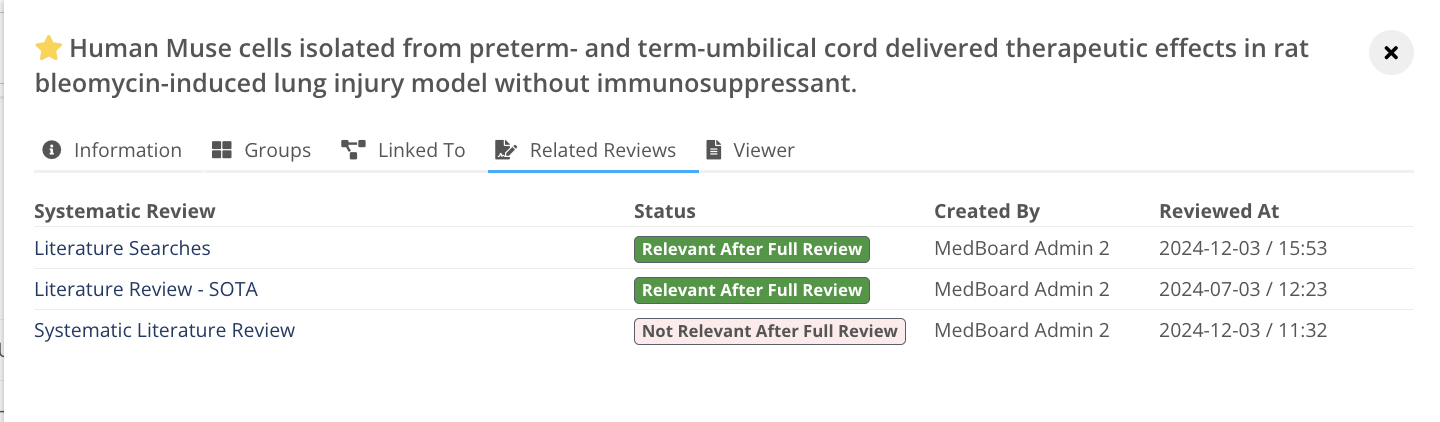1440x422 pixels.
Task: Switch to the Linked To tab
Action: (421, 150)
